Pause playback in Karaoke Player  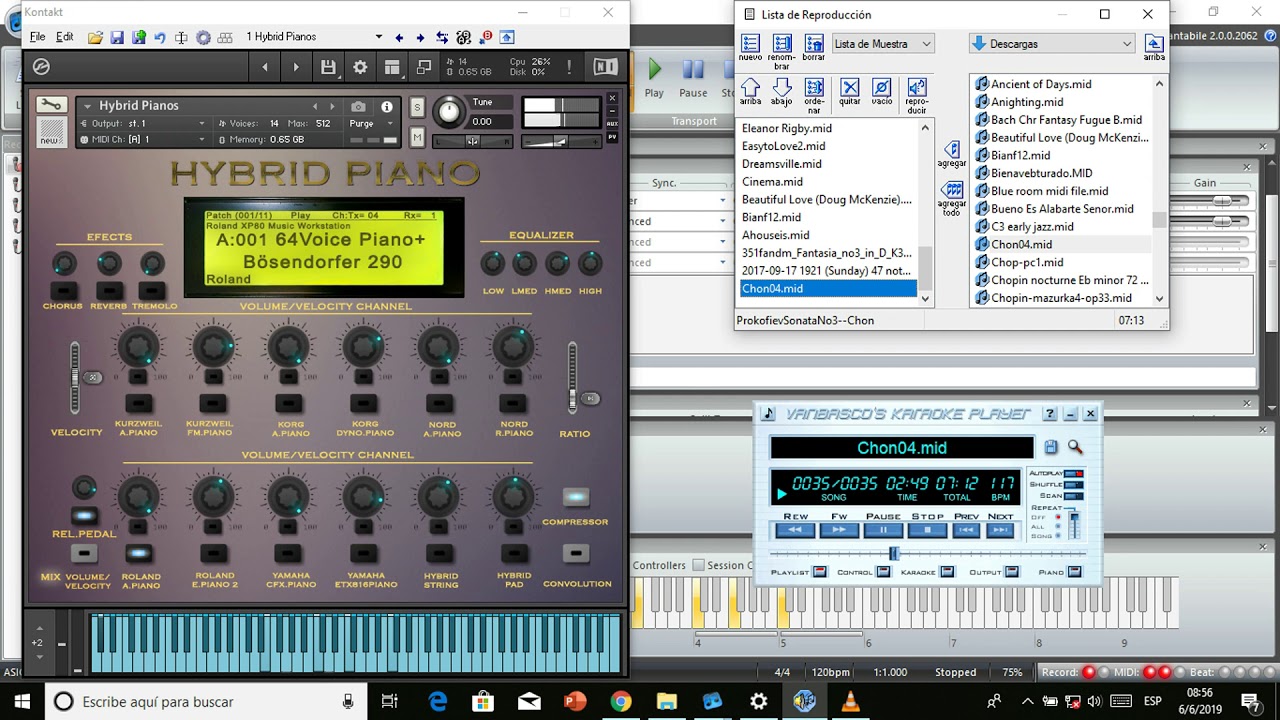[x=883, y=530]
